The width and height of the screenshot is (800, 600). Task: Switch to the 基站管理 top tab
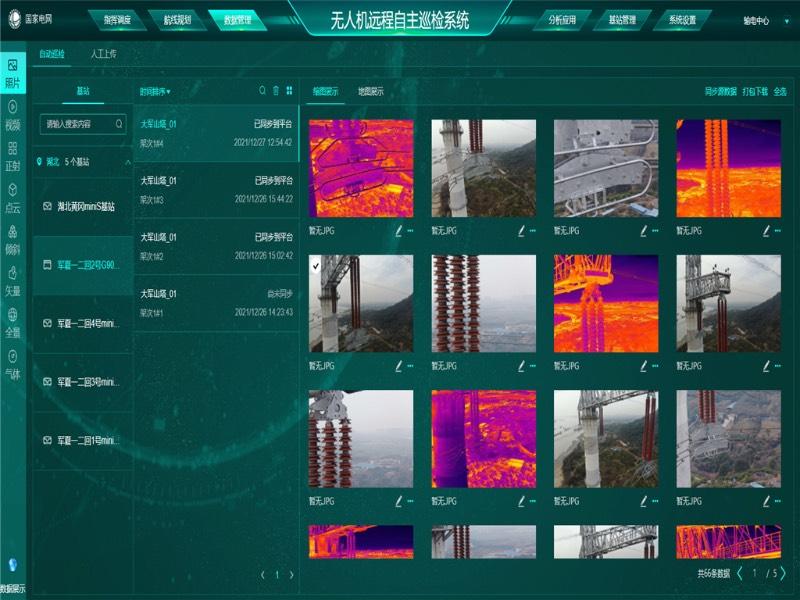pos(622,20)
